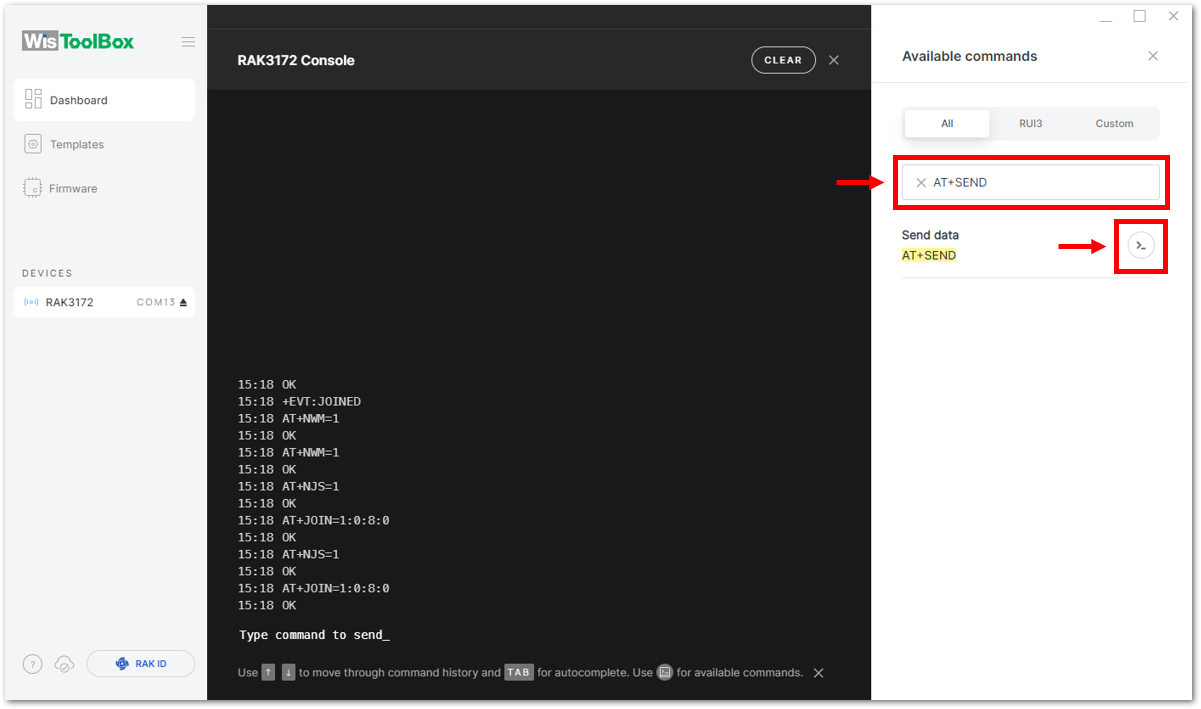Click the 'Send data' command title
The image size is (1201, 709).
(930, 235)
